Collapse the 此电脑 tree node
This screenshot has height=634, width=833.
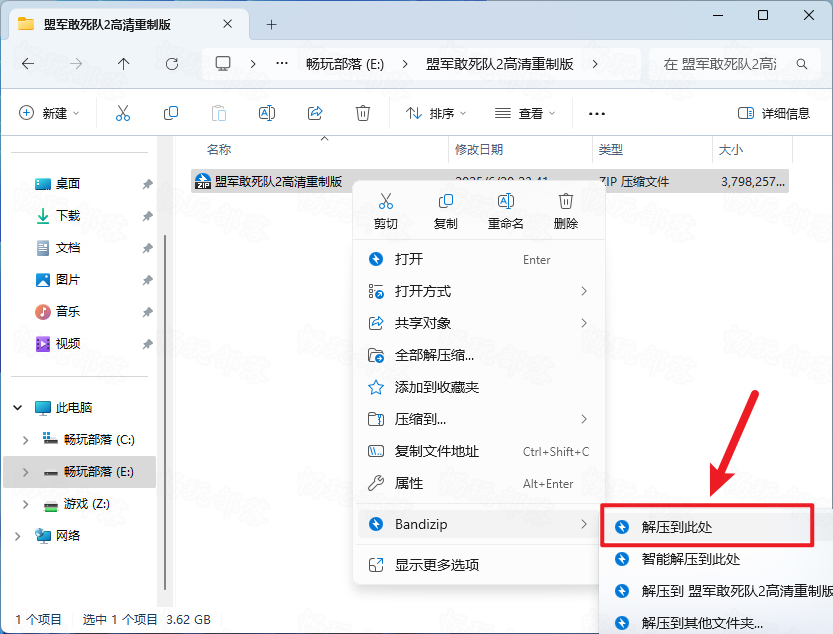click(x=18, y=408)
